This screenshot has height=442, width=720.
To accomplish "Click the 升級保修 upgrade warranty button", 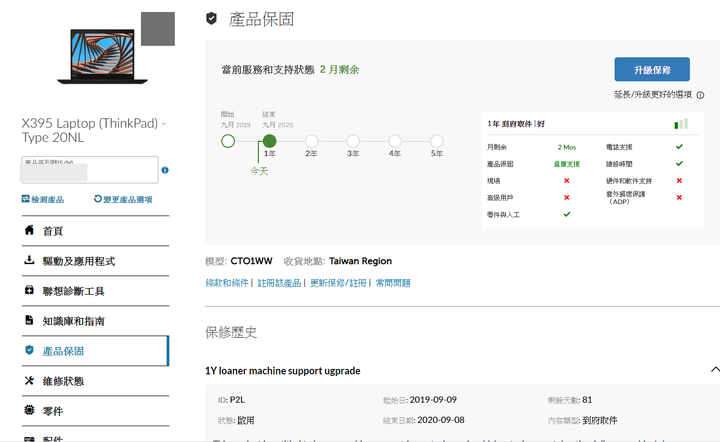I will [x=652, y=69].
